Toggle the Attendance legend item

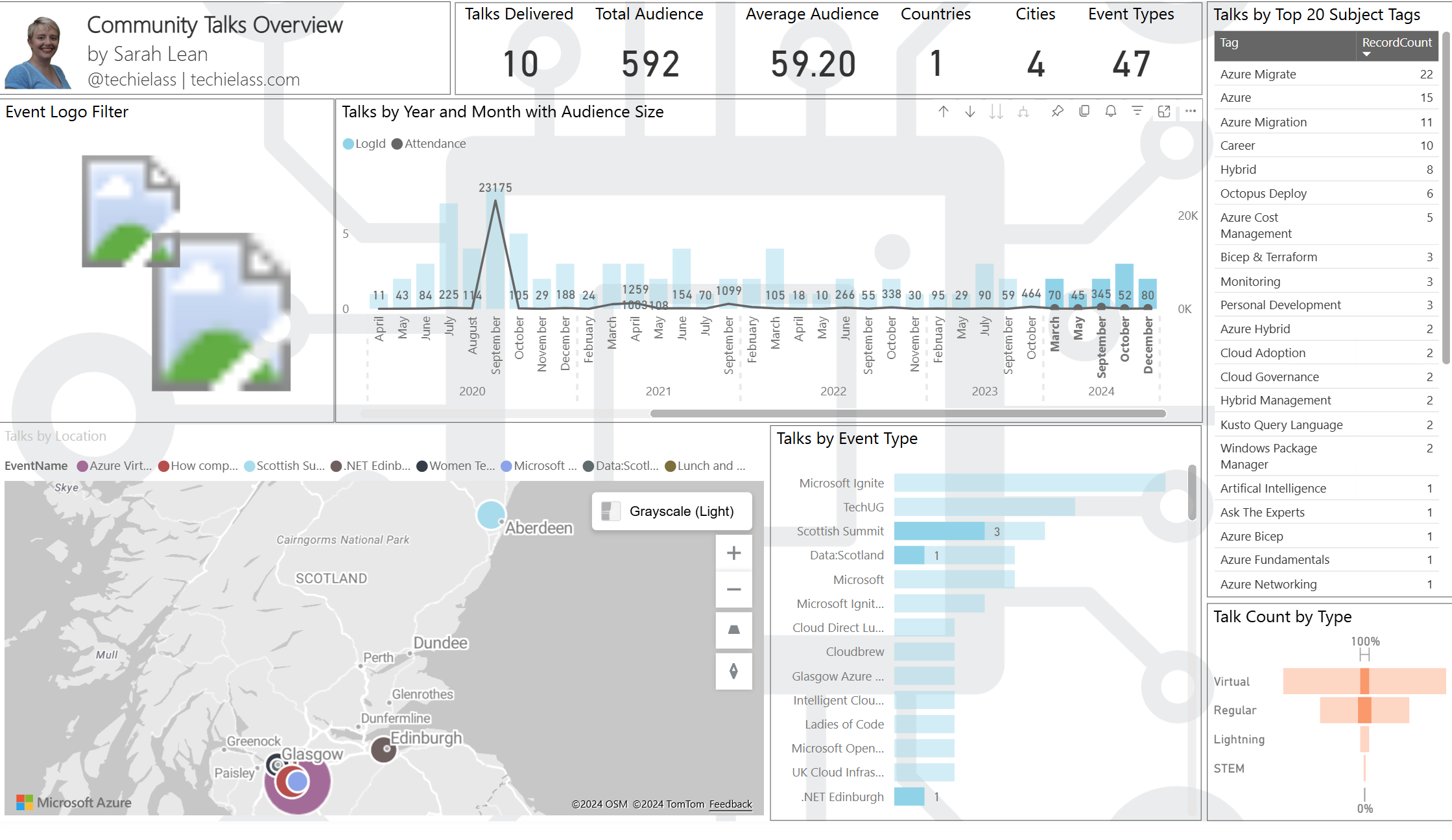429,144
